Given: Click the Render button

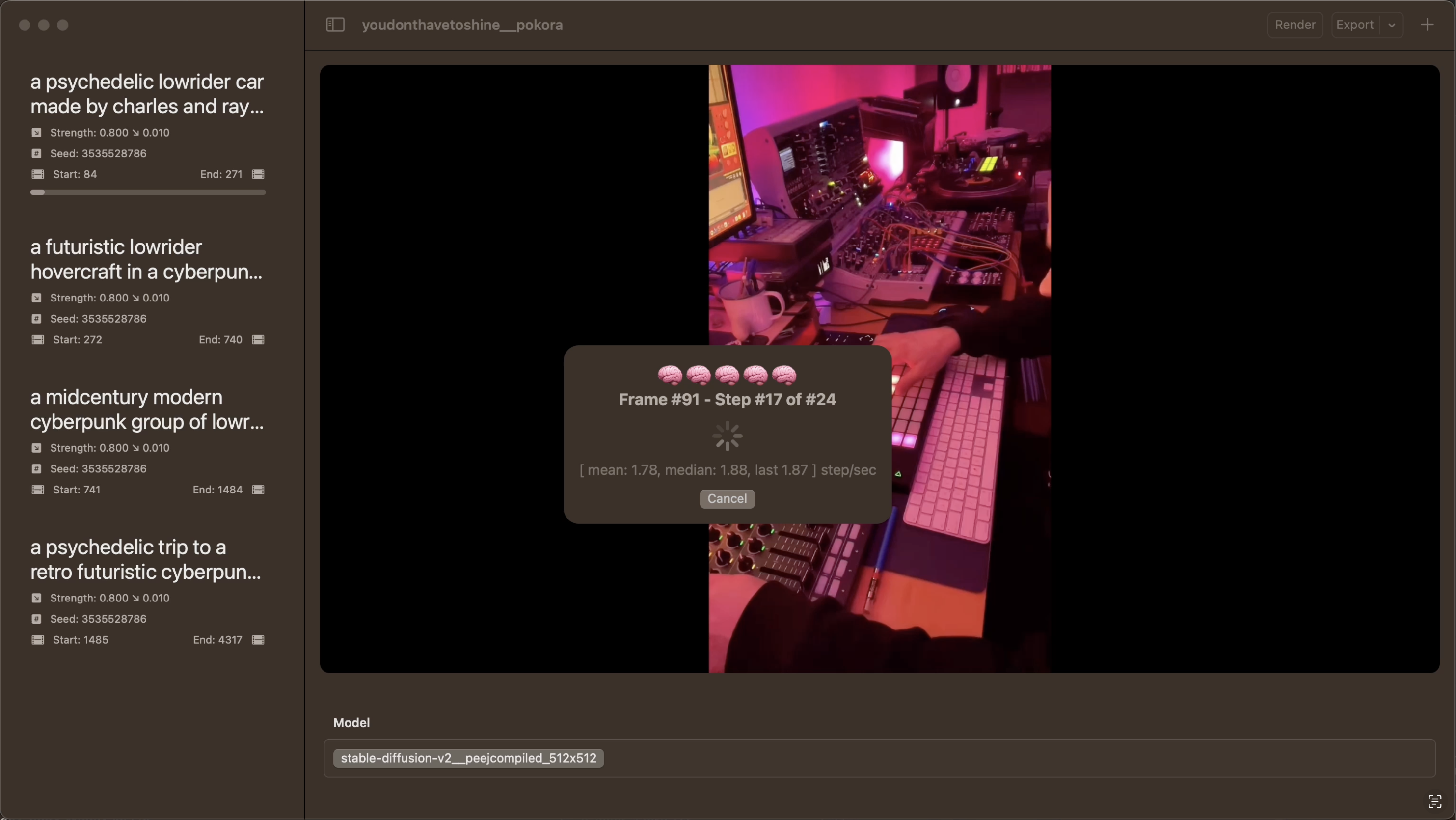Looking at the screenshot, I should pyautogui.click(x=1295, y=25).
